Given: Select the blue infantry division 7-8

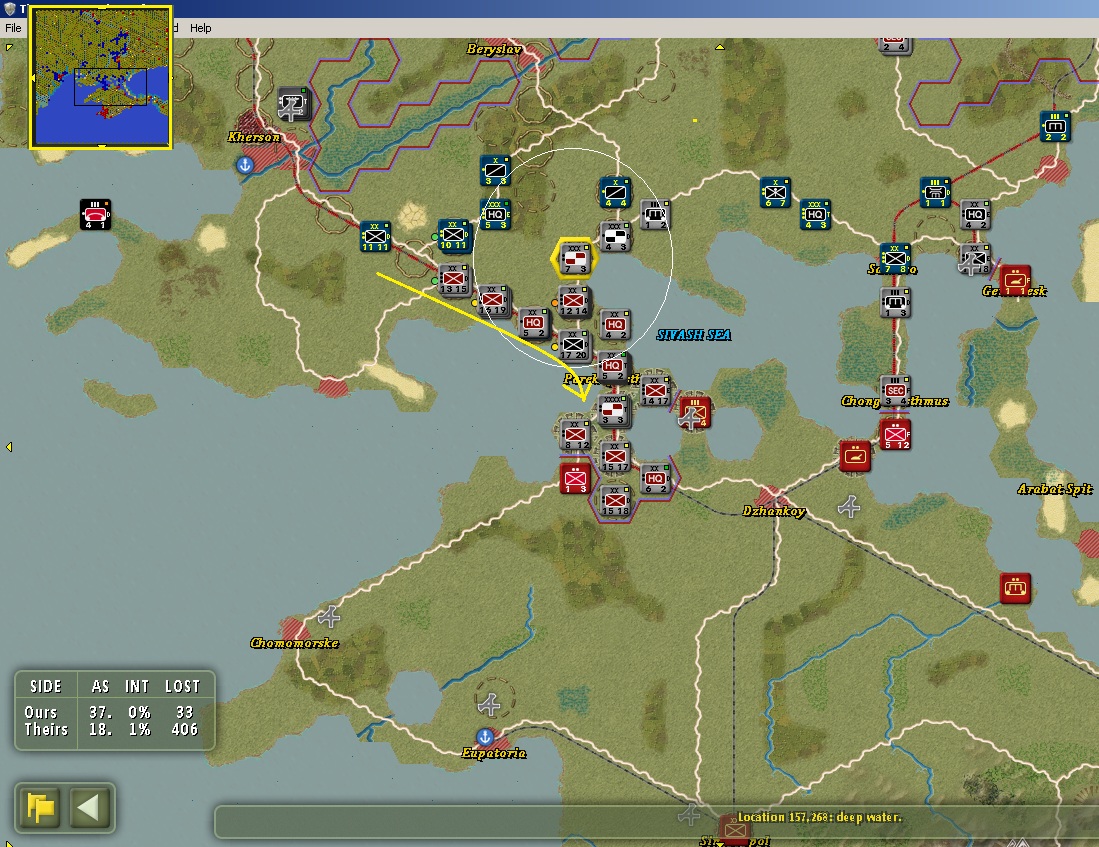Looking at the screenshot, I should pyautogui.click(x=896, y=259).
